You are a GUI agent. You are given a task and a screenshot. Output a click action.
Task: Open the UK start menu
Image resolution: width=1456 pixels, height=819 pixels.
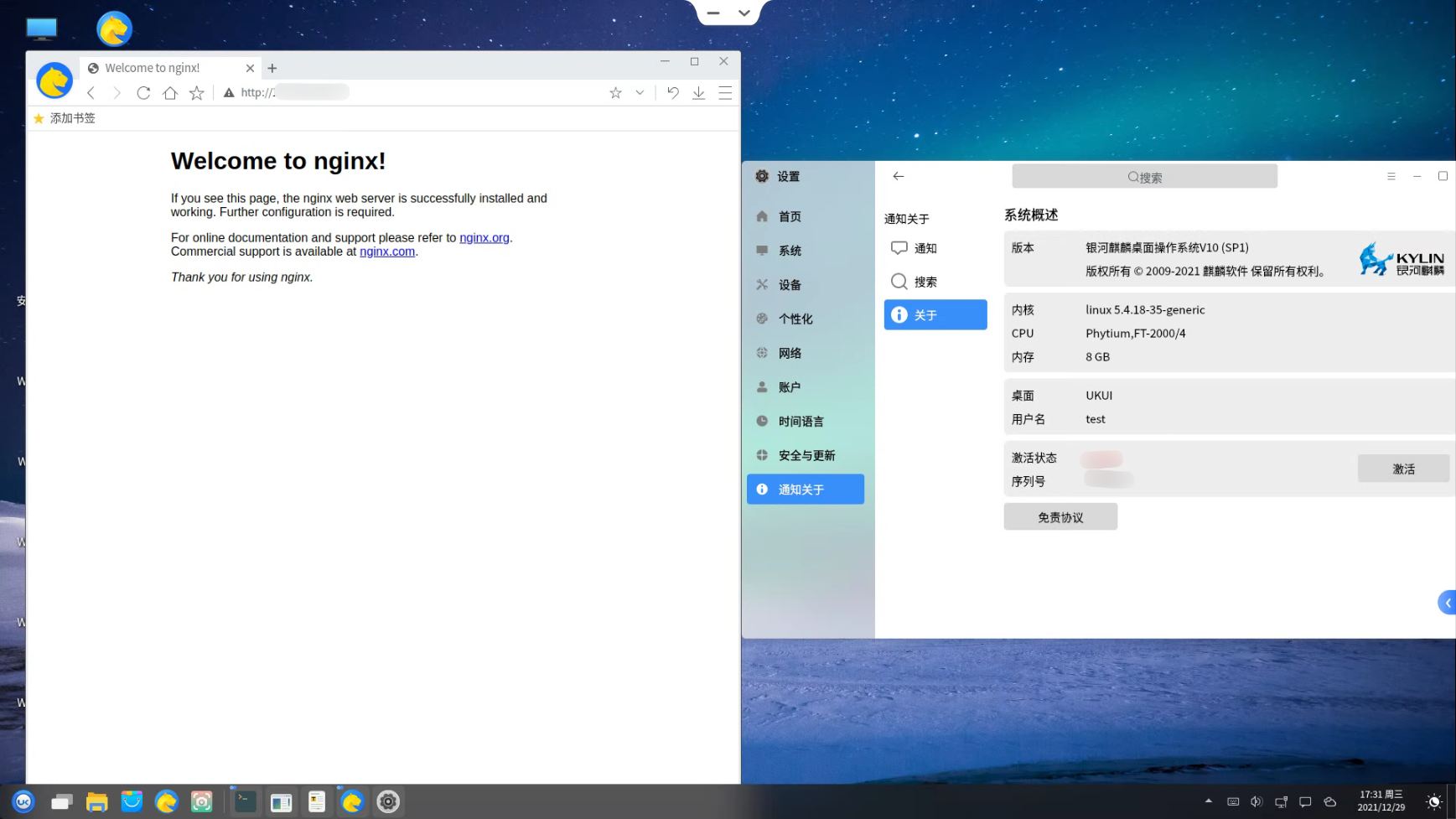[23, 802]
